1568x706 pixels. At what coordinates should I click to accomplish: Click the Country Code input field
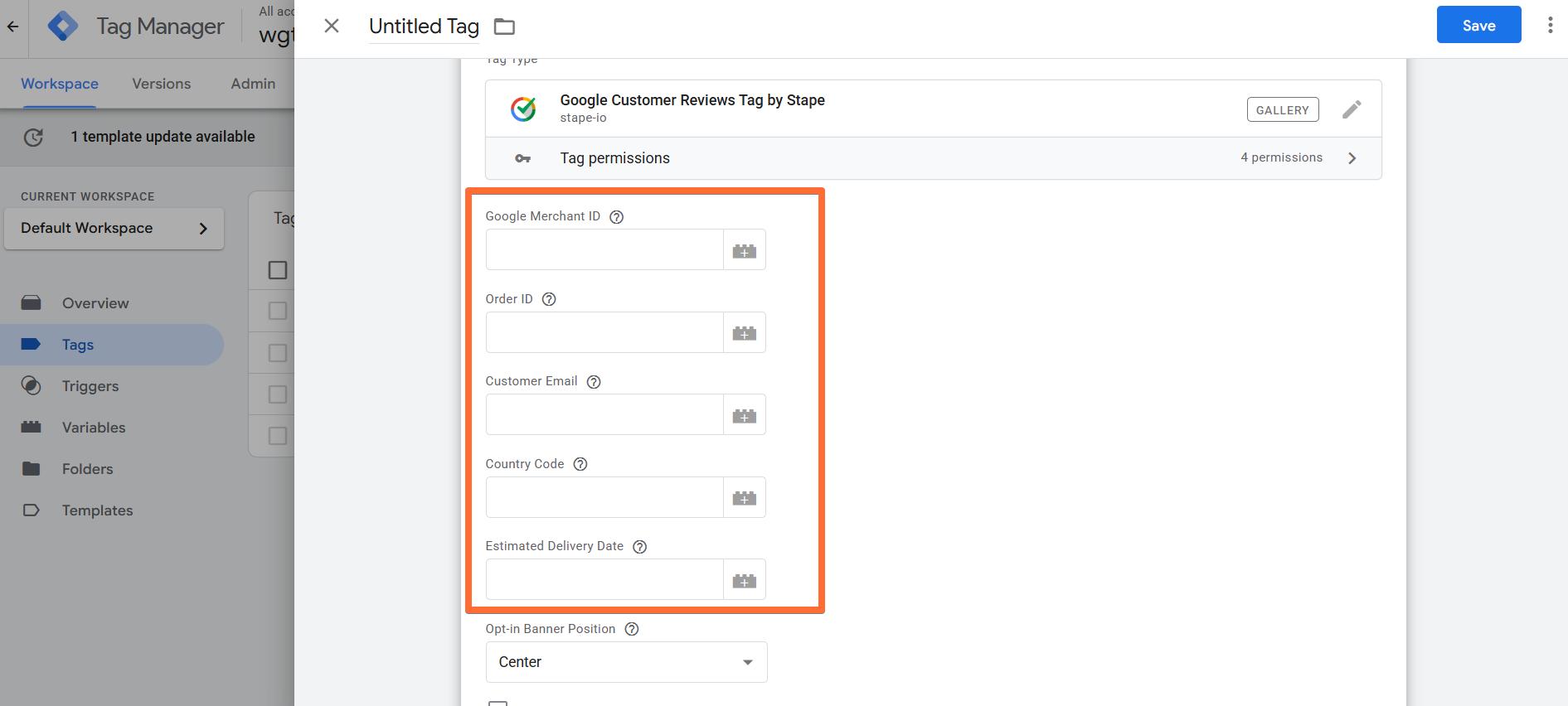604,497
